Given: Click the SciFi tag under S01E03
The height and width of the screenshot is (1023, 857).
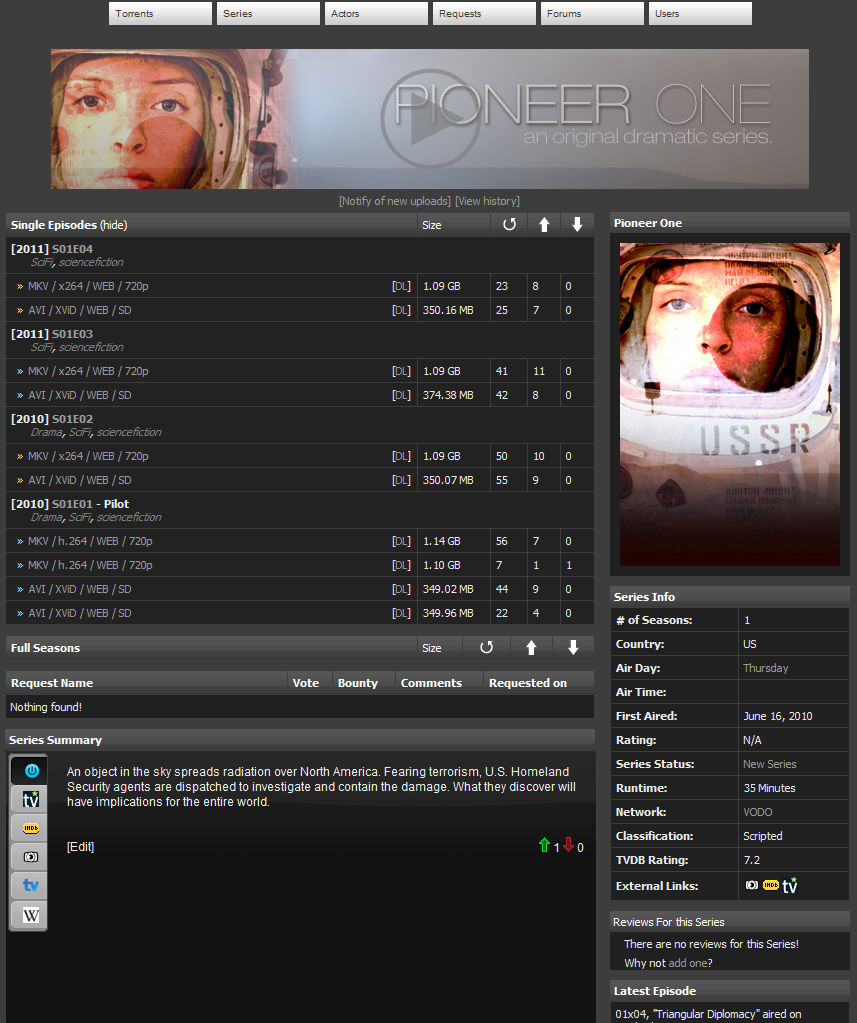Looking at the screenshot, I should (42, 347).
